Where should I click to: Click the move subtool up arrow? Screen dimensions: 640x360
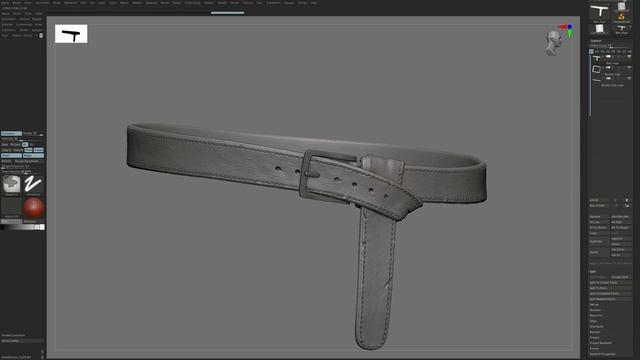coord(627,200)
